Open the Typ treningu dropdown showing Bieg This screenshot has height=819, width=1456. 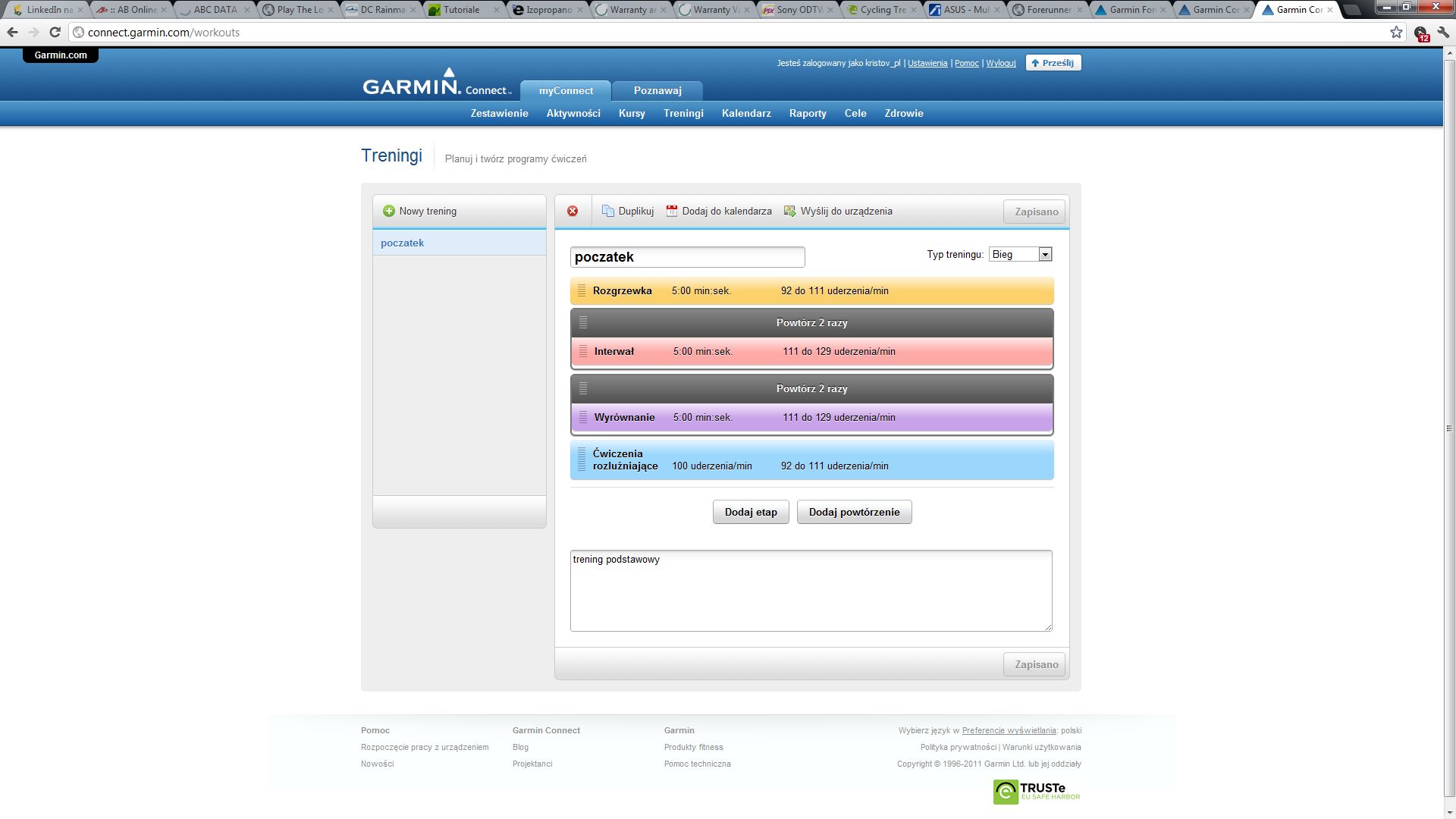1020,255
